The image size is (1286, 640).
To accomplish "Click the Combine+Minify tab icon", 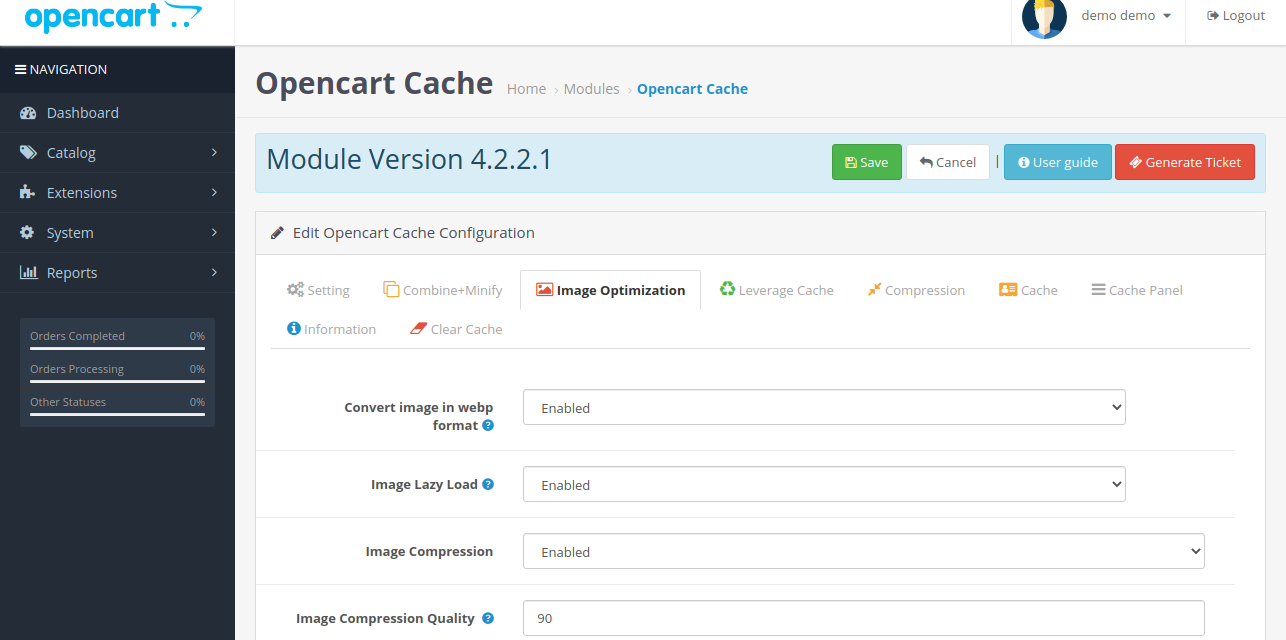I will [391, 289].
